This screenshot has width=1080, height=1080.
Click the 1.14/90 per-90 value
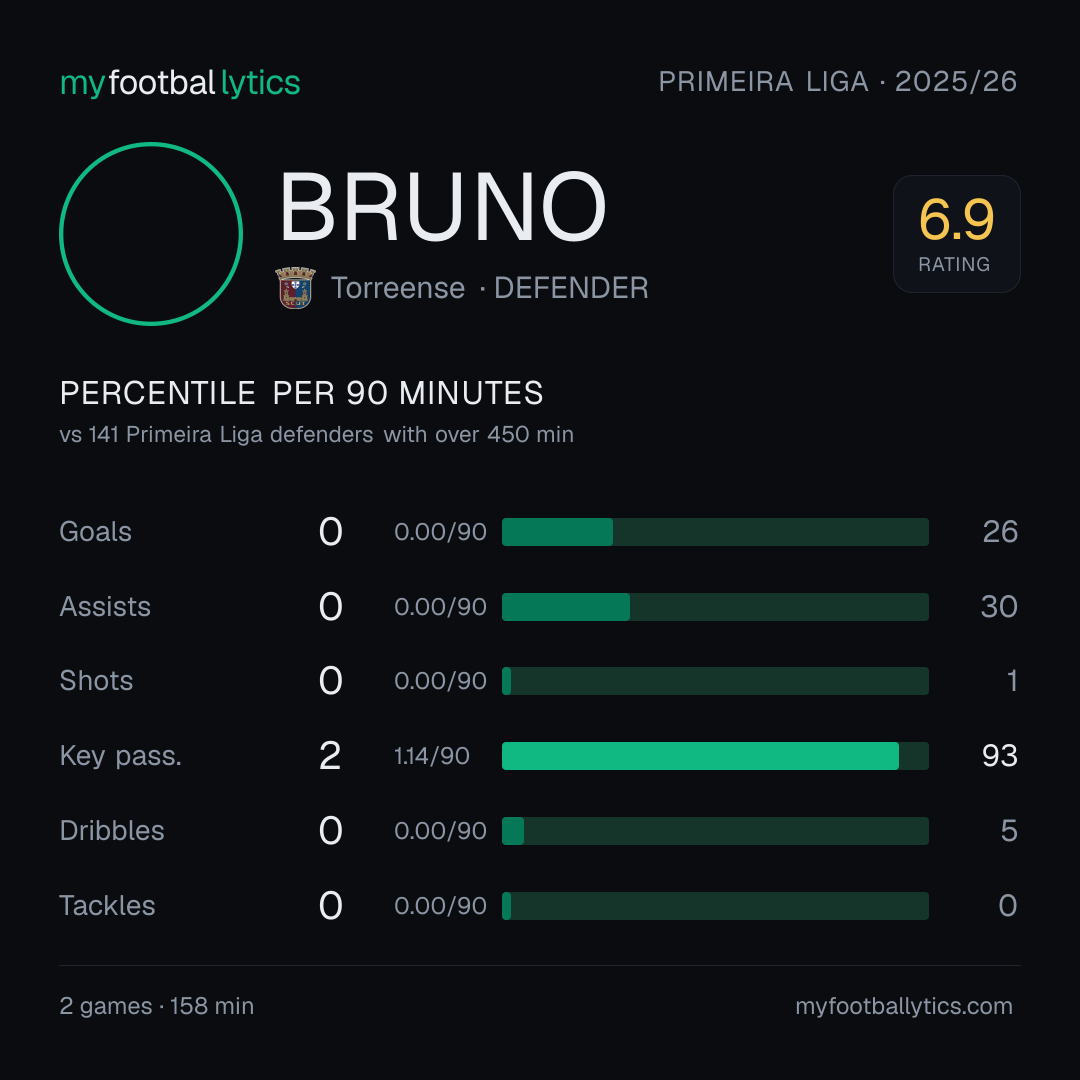(x=432, y=756)
